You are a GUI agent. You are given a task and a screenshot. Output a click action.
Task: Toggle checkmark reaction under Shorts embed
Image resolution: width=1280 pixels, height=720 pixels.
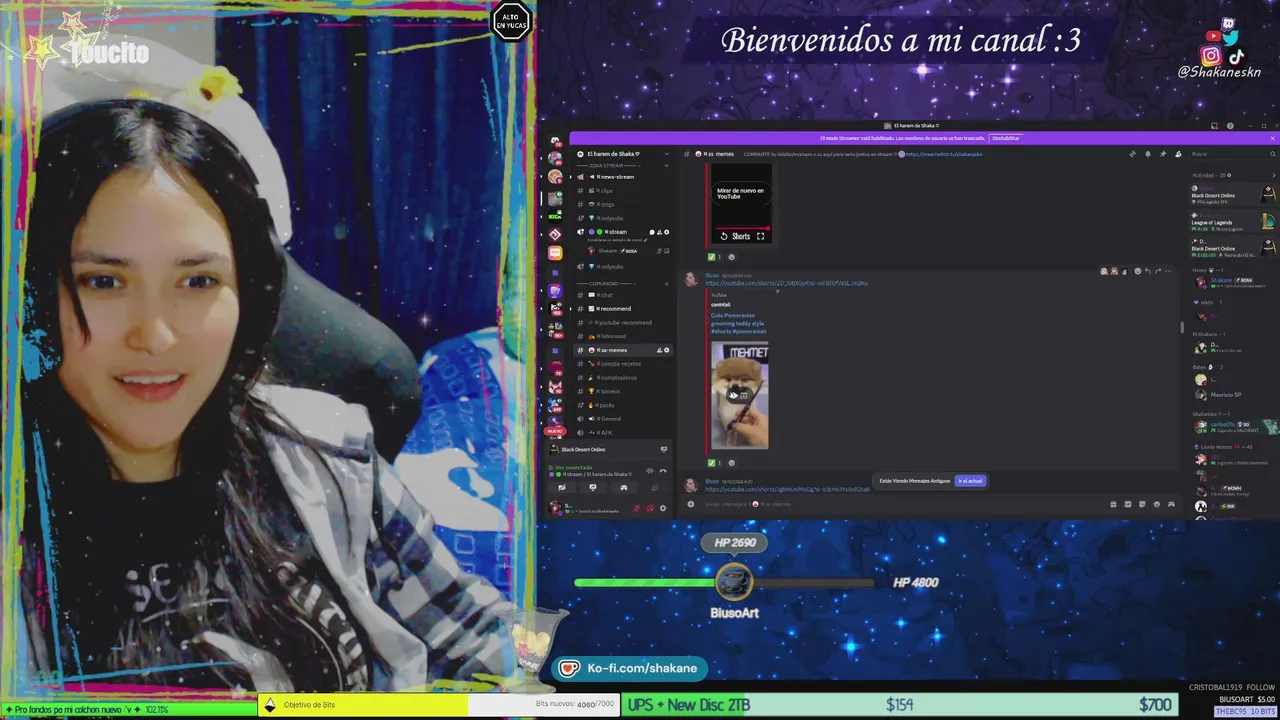714,257
